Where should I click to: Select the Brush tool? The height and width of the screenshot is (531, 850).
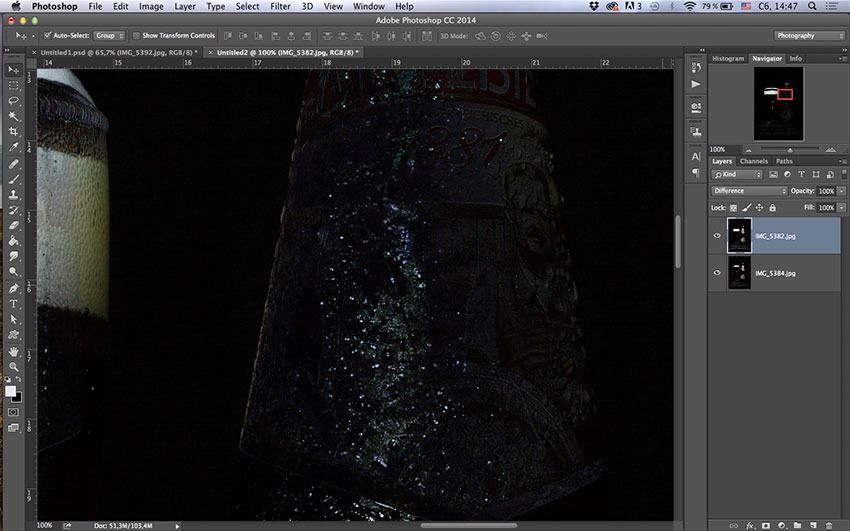point(14,179)
